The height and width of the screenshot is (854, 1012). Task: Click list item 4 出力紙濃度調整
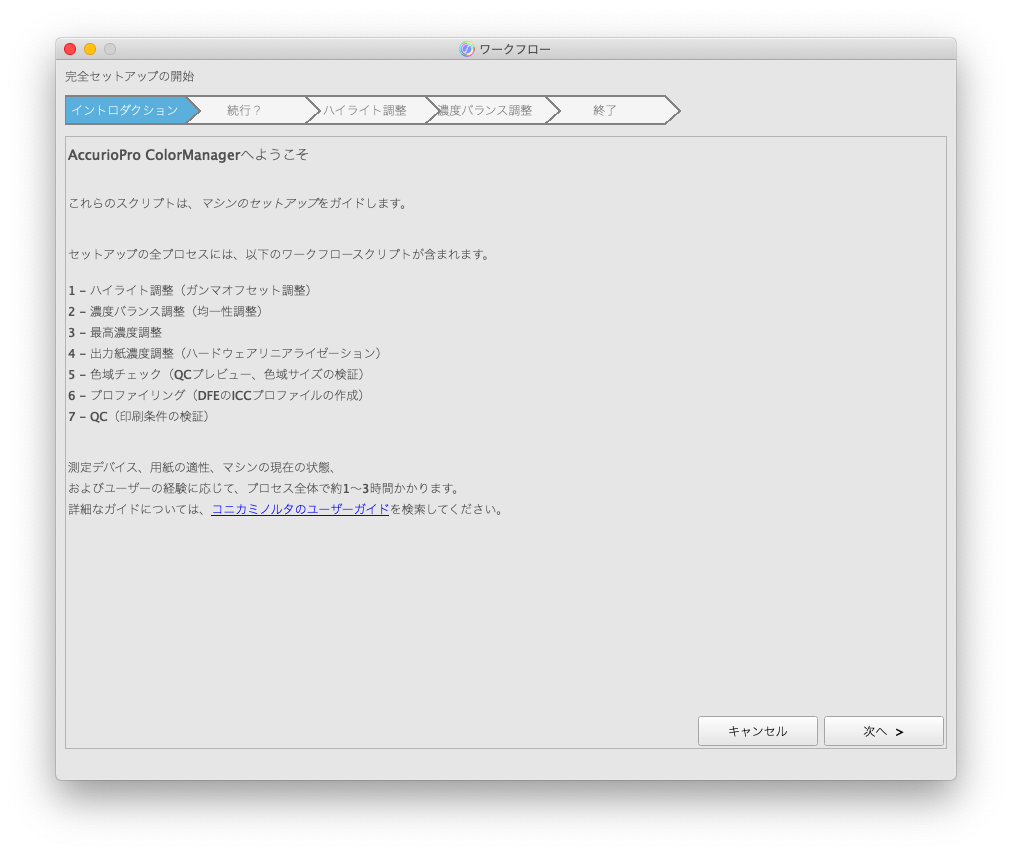tap(225, 354)
